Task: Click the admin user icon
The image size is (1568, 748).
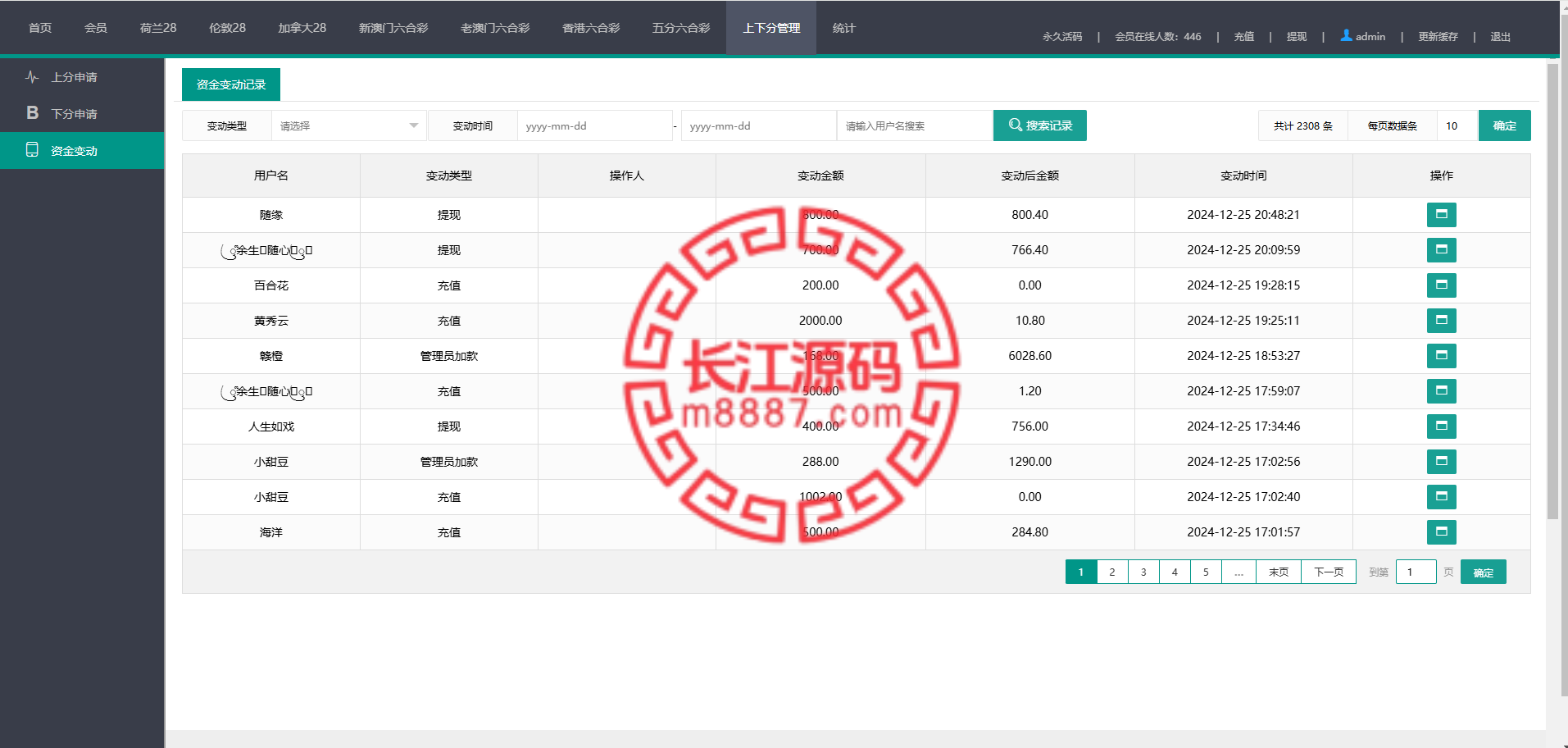Action: click(1346, 35)
